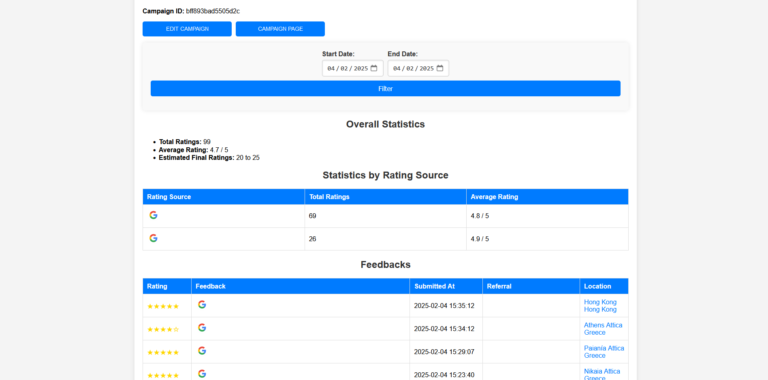Click the Statistics by Rating Source heading
Image resolution: width=768 pixels, height=380 pixels.
[385, 175]
